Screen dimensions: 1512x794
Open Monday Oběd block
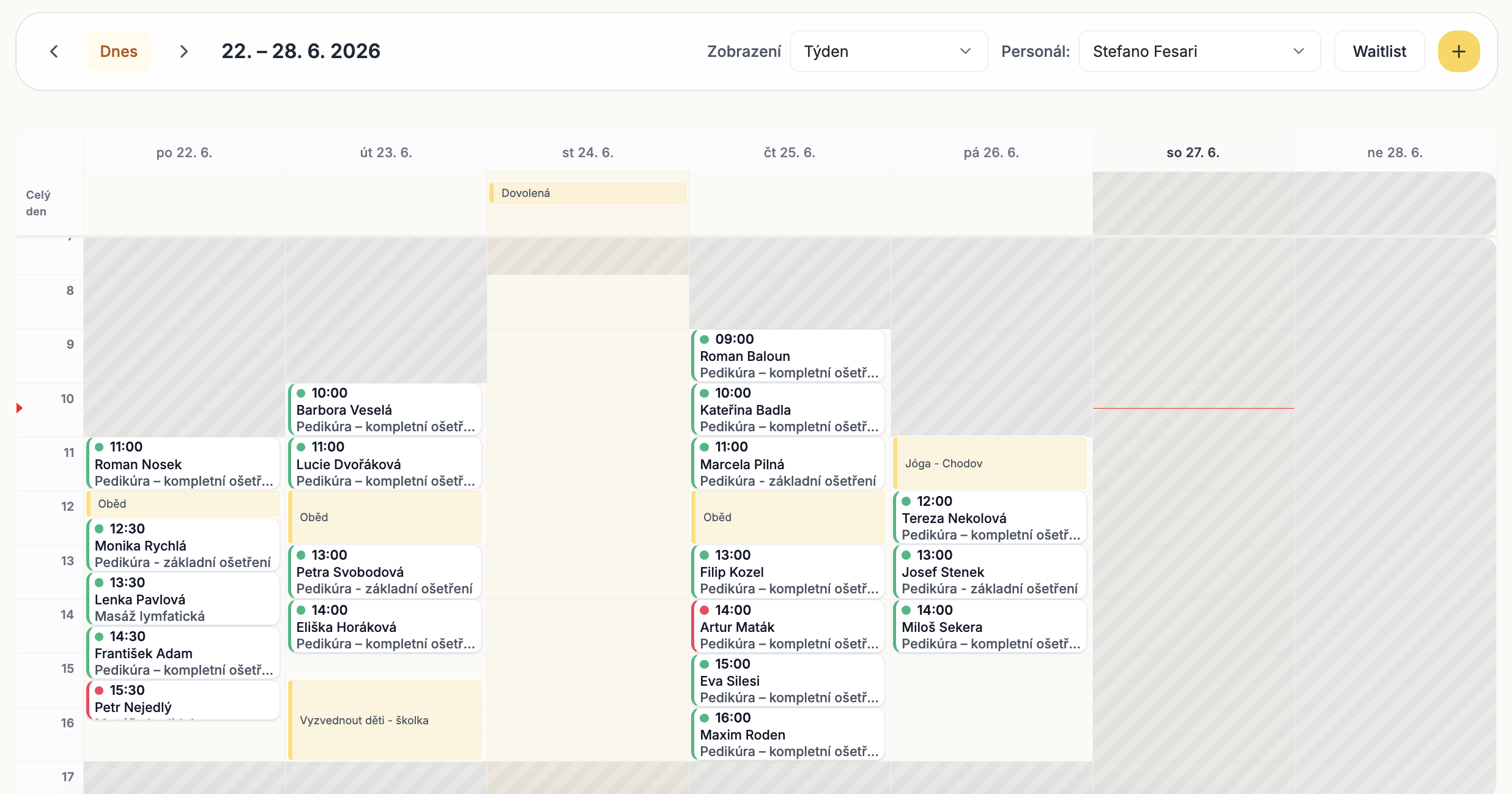pyautogui.click(x=183, y=504)
